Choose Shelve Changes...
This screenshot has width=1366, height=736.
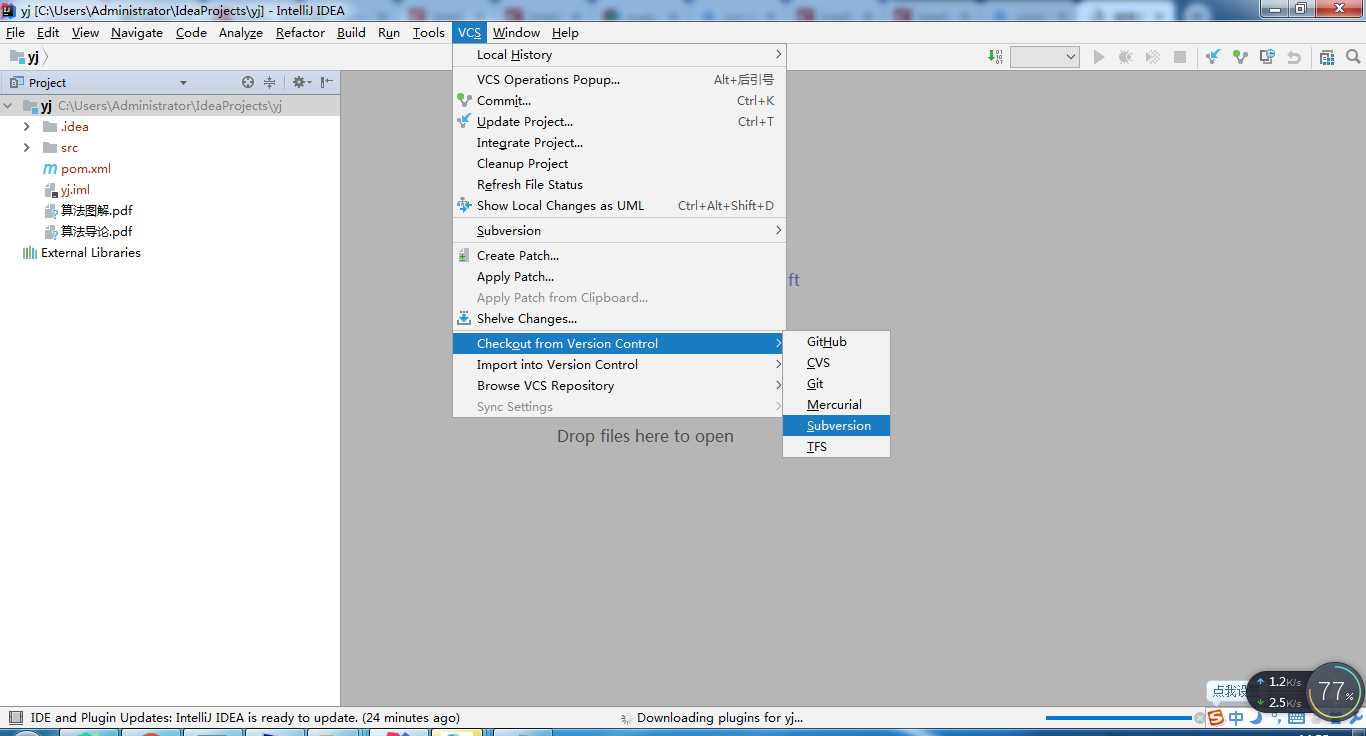(x=619, y=319)
